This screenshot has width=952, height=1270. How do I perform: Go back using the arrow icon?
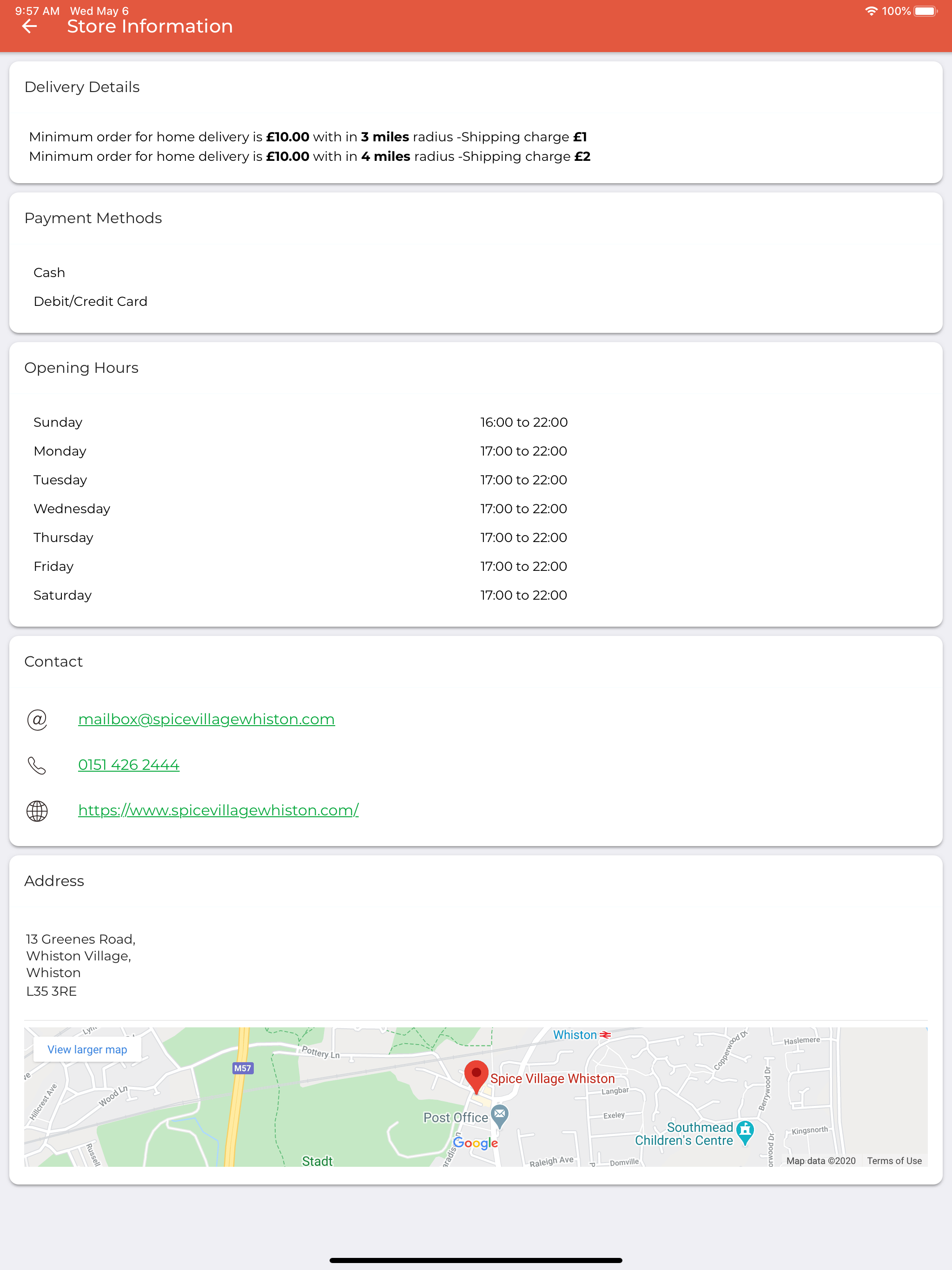pyautogui.click(x=29, y=26)
